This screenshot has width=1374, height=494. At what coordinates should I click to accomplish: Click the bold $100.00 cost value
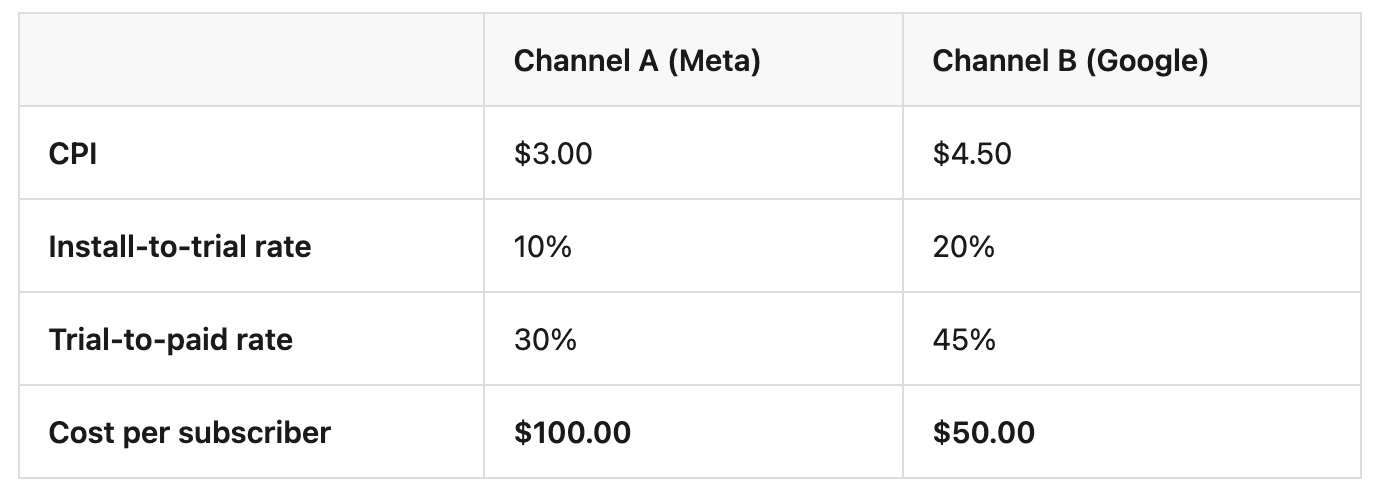tap(572, 432)
